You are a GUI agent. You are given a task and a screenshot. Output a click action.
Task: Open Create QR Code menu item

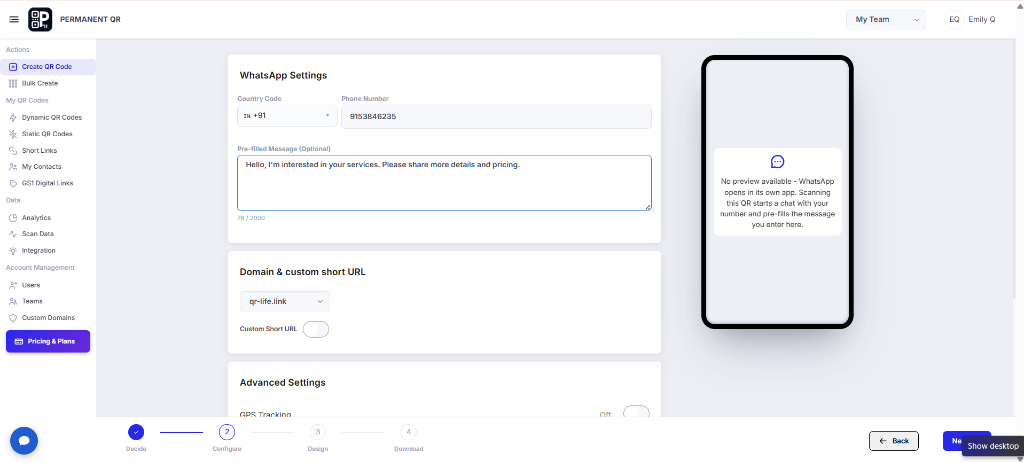(49, 67)
